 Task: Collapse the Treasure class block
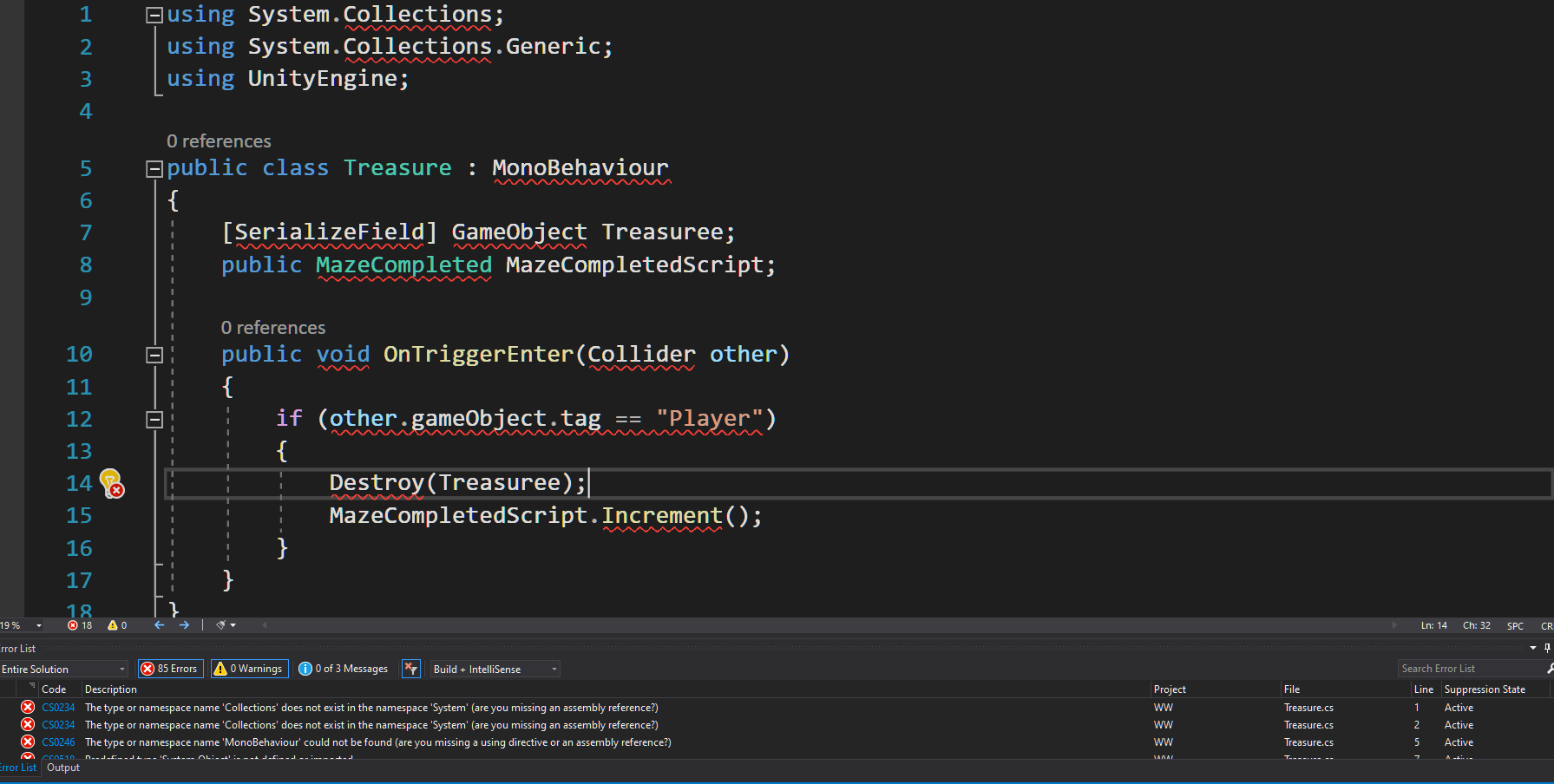pos(154,169)
